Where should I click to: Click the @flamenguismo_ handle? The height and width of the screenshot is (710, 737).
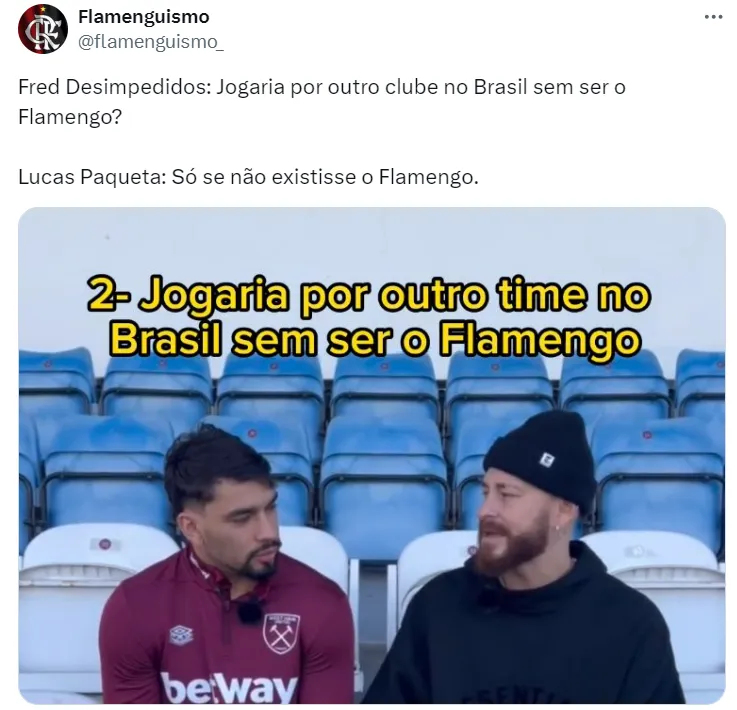pyautogui.click(x=150, y=42)
